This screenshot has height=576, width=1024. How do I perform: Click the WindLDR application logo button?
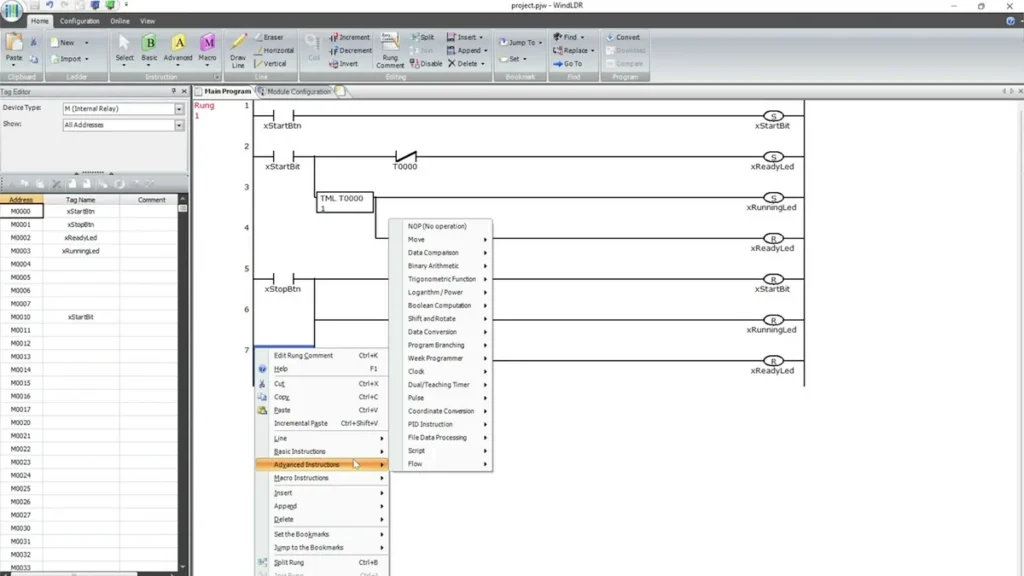click(12, 11)
